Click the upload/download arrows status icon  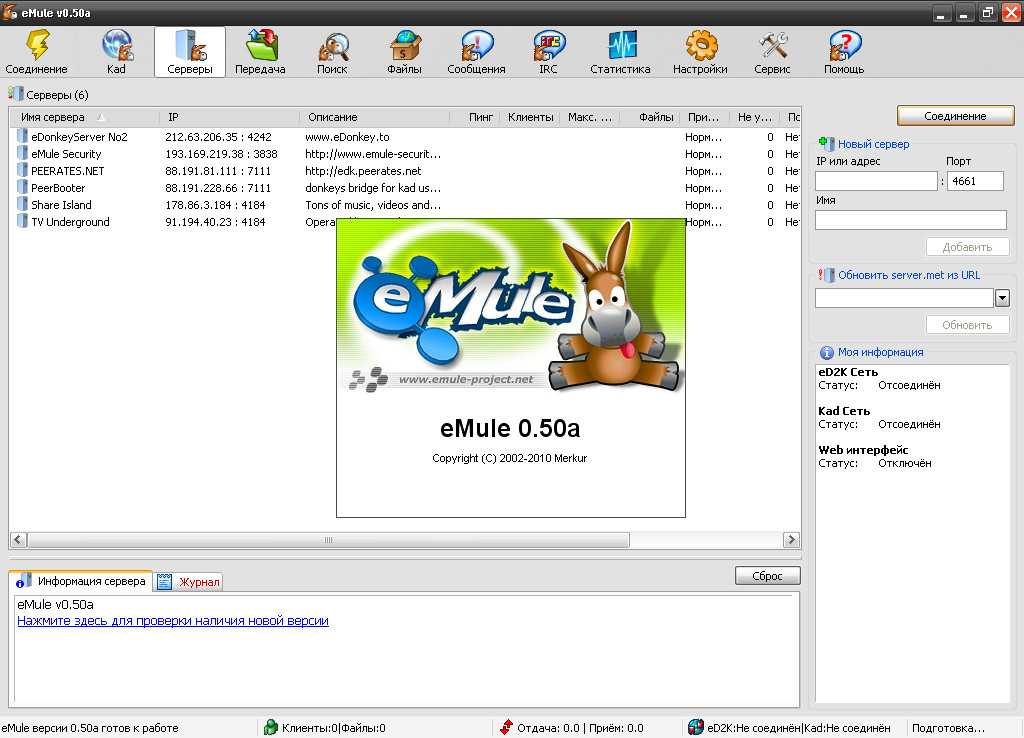506,727
